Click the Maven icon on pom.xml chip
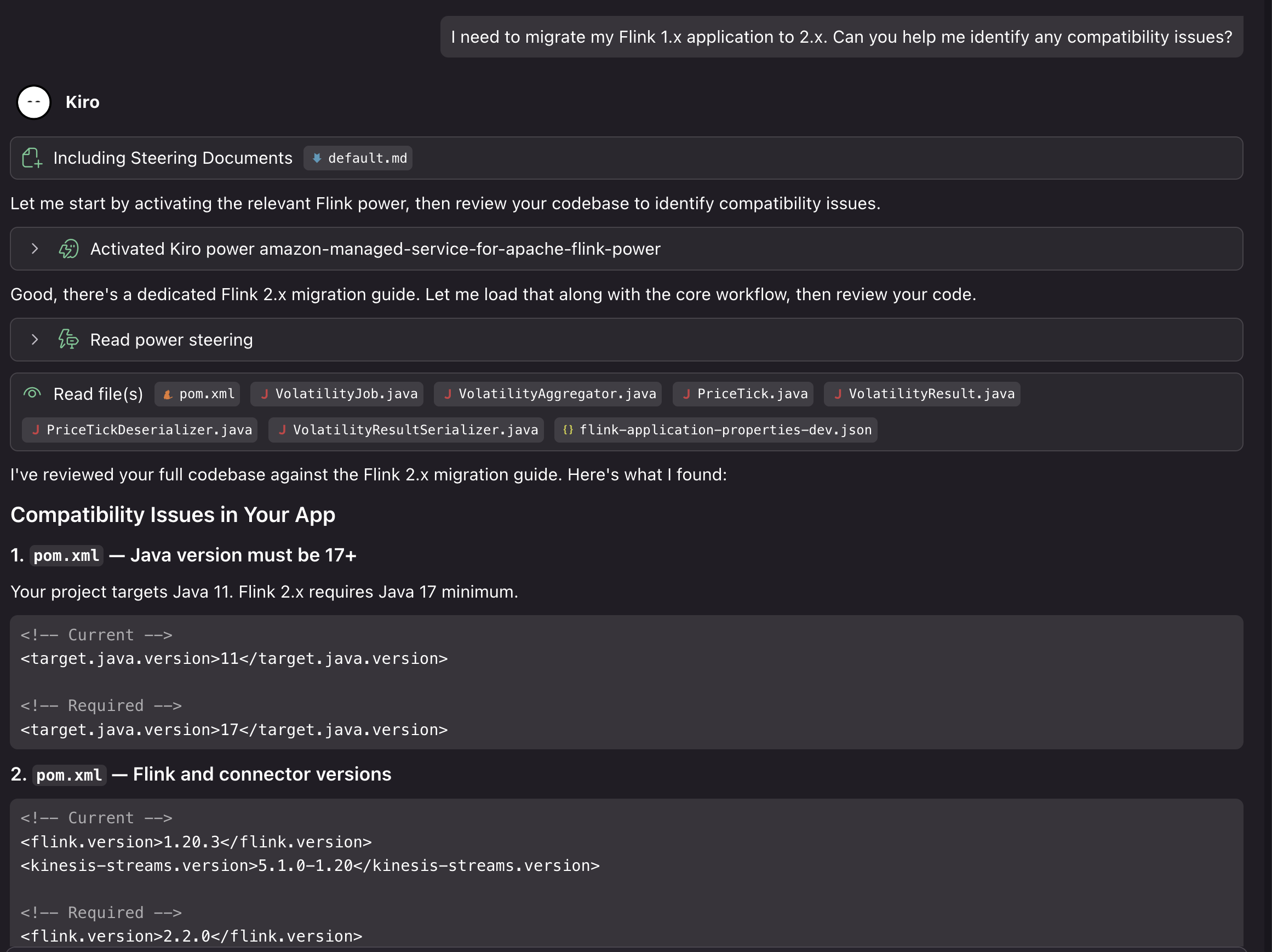 pos(167,394)
